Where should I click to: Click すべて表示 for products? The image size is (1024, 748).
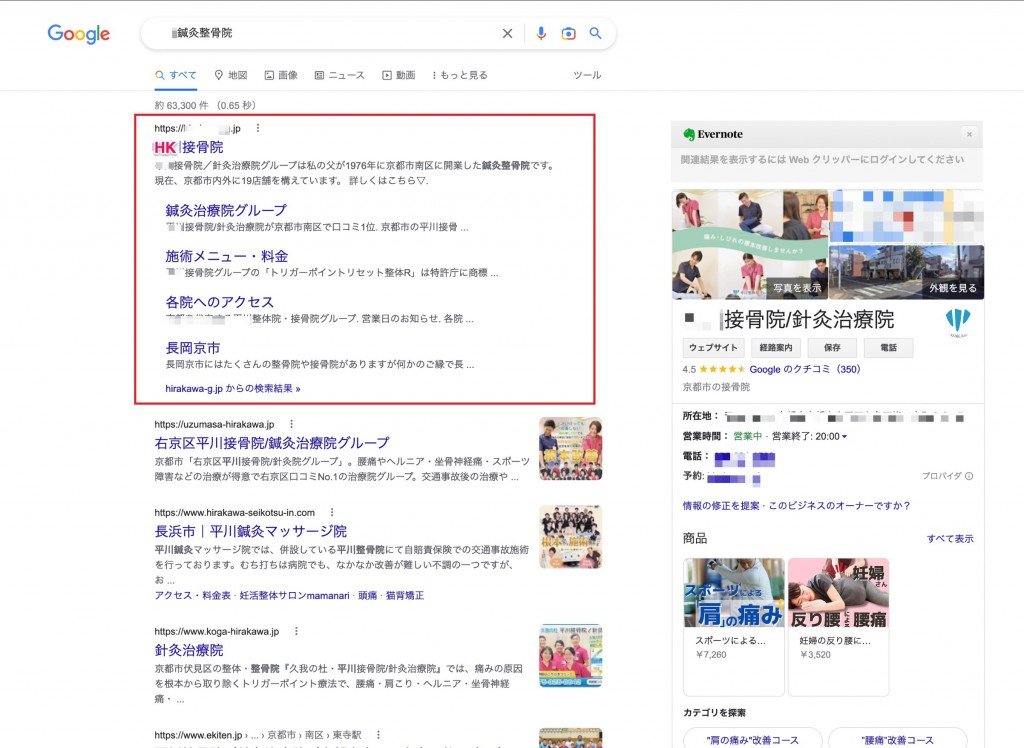(x=950, y=539)
